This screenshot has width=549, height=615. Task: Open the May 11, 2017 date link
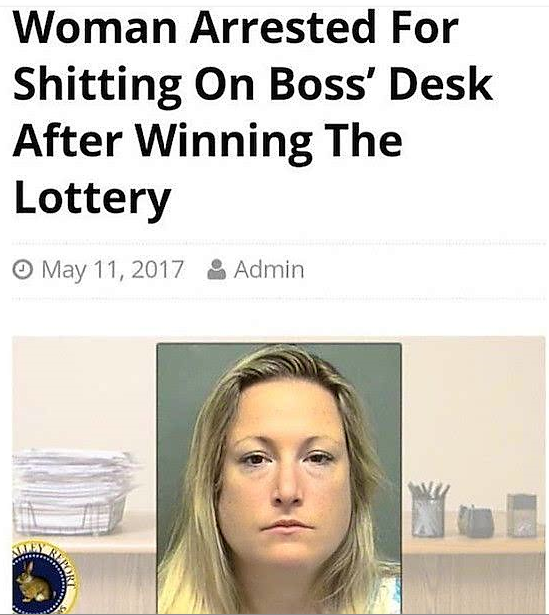point(113,270)
